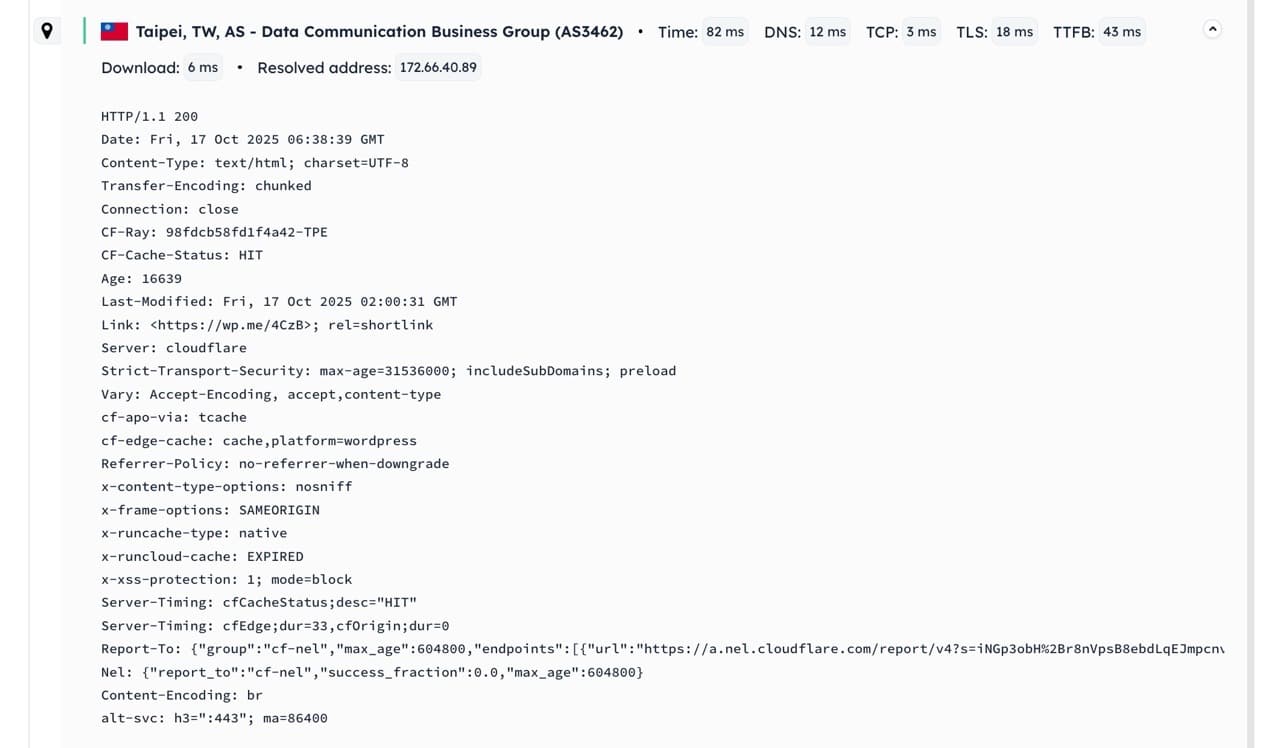Collapse the Taipei result with chevron button
1280x748 pixels.
pos(1212,30)
